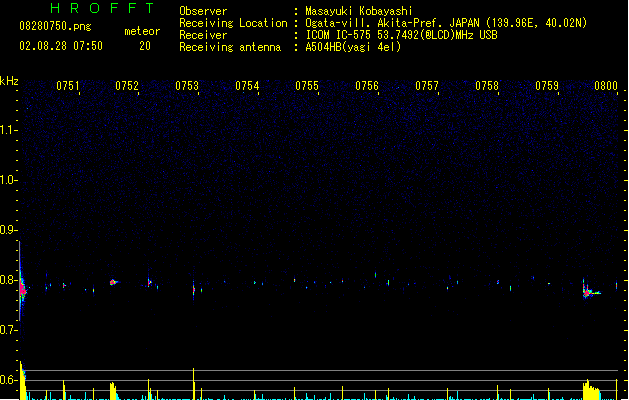This screenshot has height=400, width=629.
Task: Click the 0.6 kHz frequency label
Action: click(8, 380)
